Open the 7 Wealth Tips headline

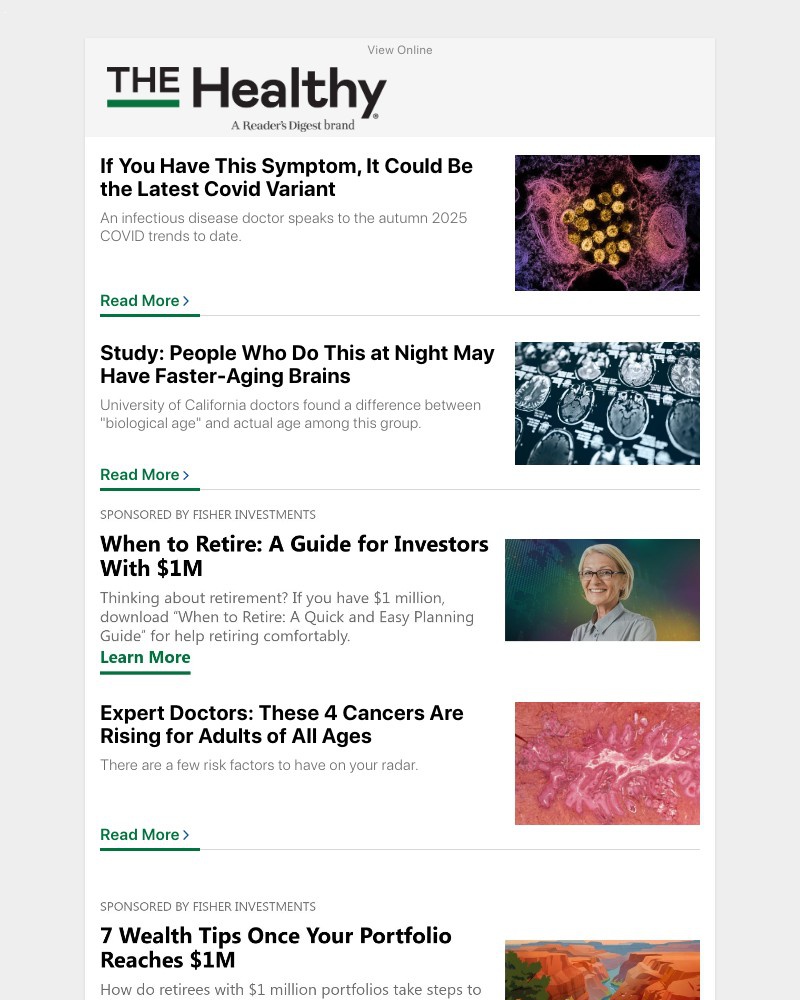coord(276,948)
